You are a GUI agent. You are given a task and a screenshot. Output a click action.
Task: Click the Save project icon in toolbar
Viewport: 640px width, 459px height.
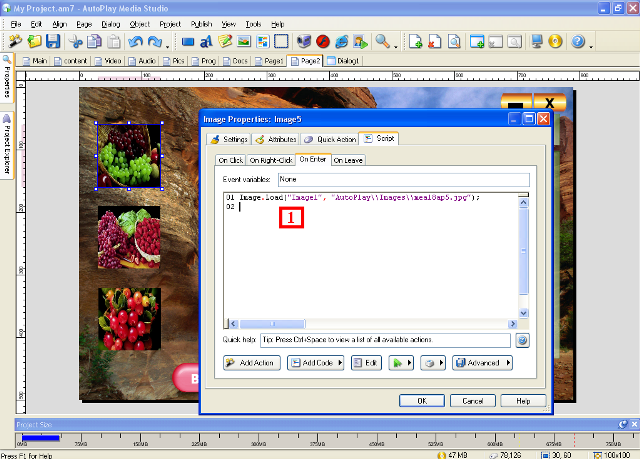coord(53,42)
